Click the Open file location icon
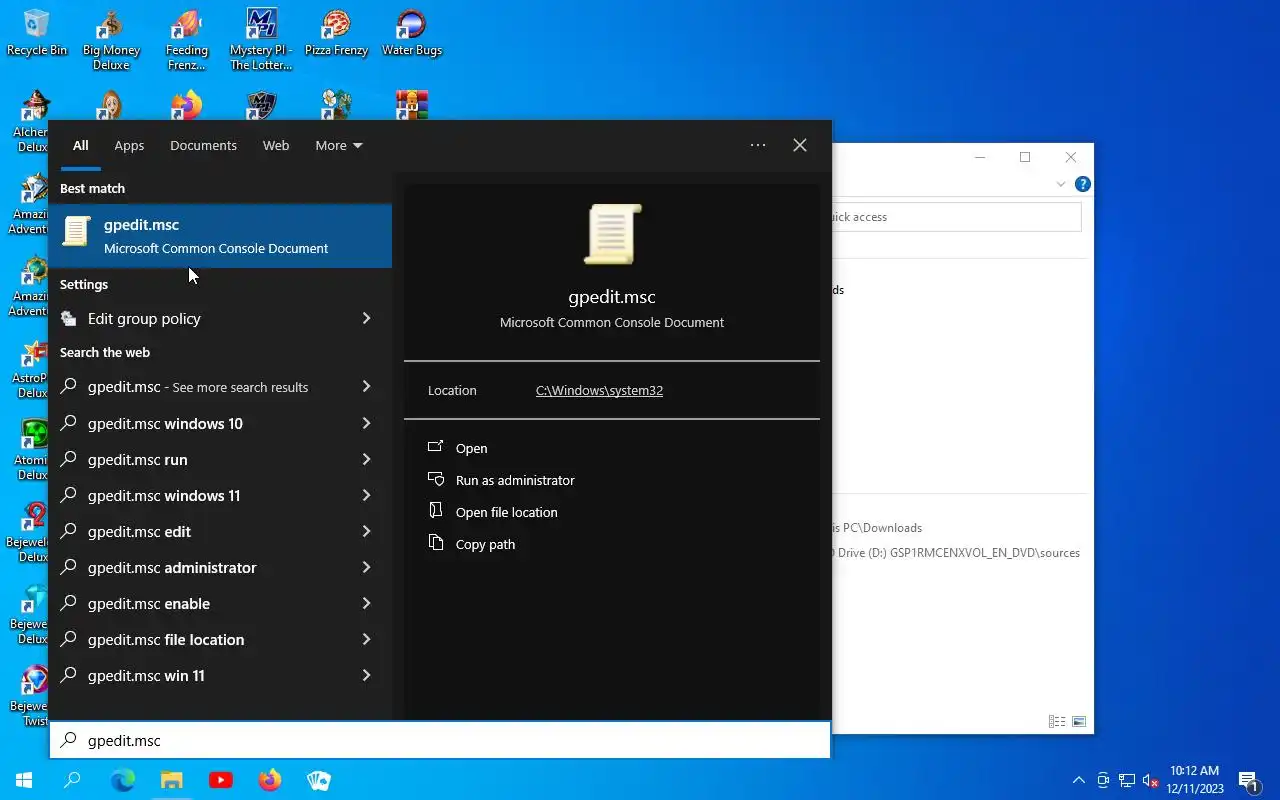Screen dimensions: 1280x800 click(435, 511)
